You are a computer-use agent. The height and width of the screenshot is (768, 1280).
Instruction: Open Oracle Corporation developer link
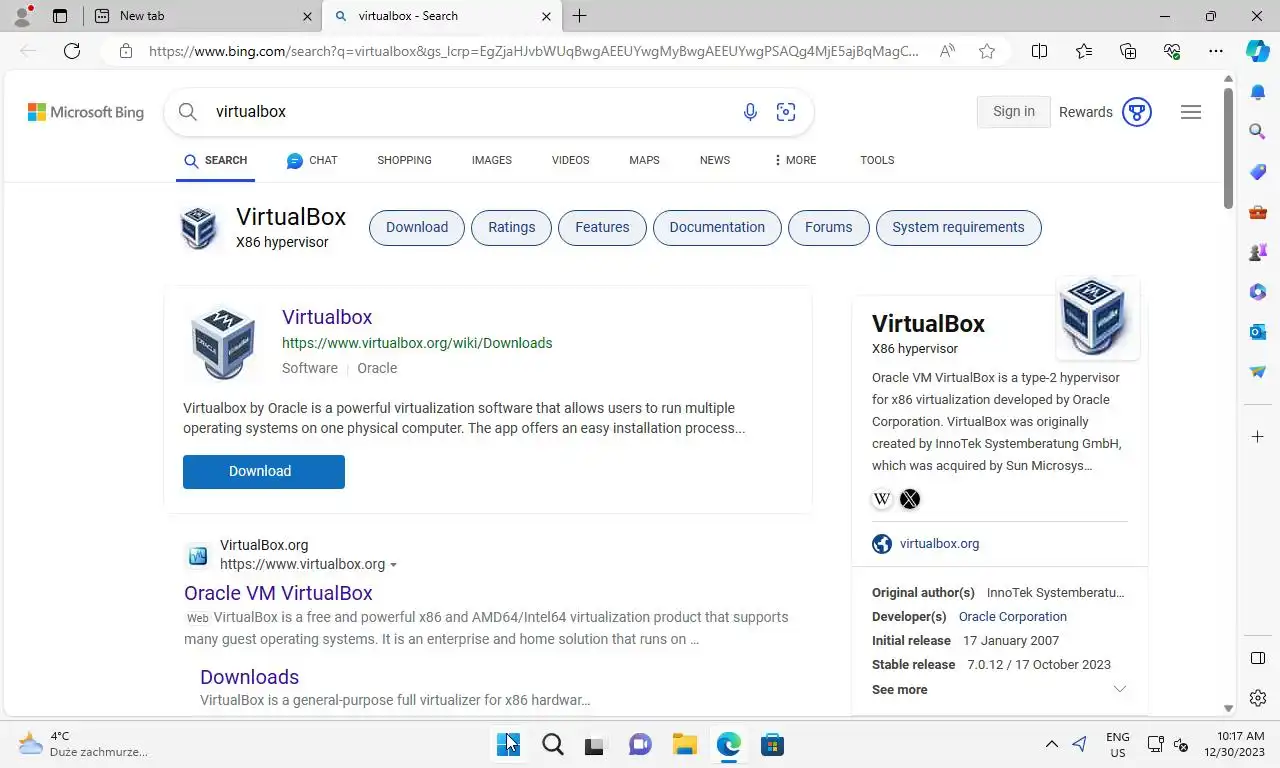click(x=1012, y=617)
